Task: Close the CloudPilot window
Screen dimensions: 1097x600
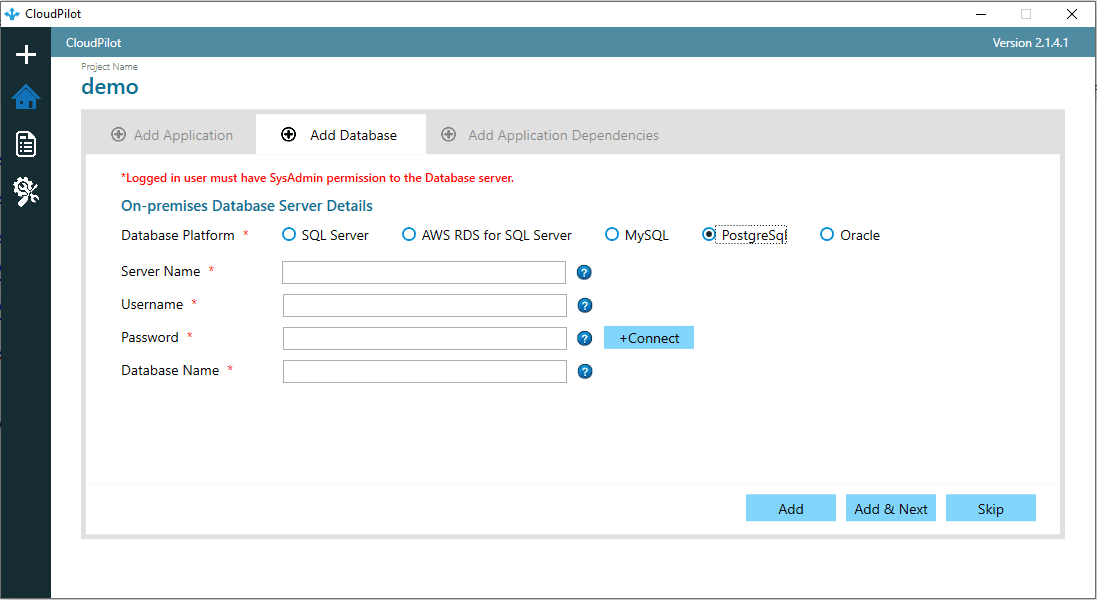Action: [x=1071, y=14]
